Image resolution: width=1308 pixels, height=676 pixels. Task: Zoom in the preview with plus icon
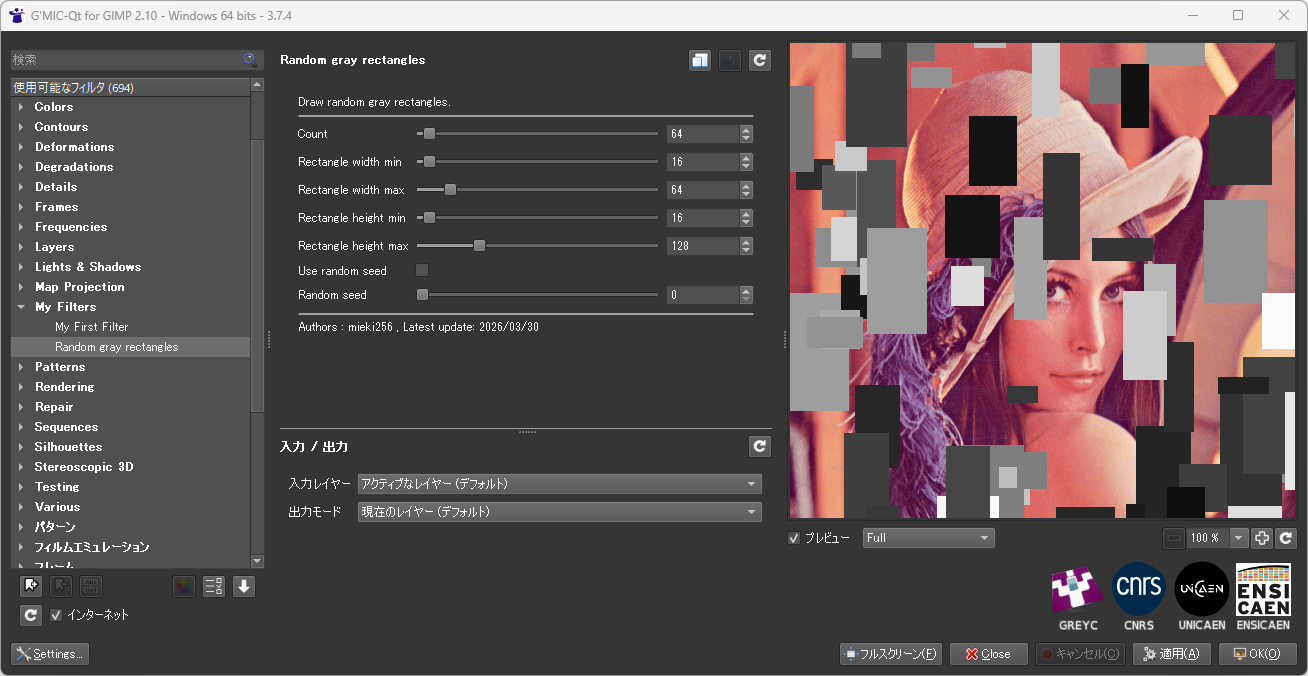[x=1262, y=538]
